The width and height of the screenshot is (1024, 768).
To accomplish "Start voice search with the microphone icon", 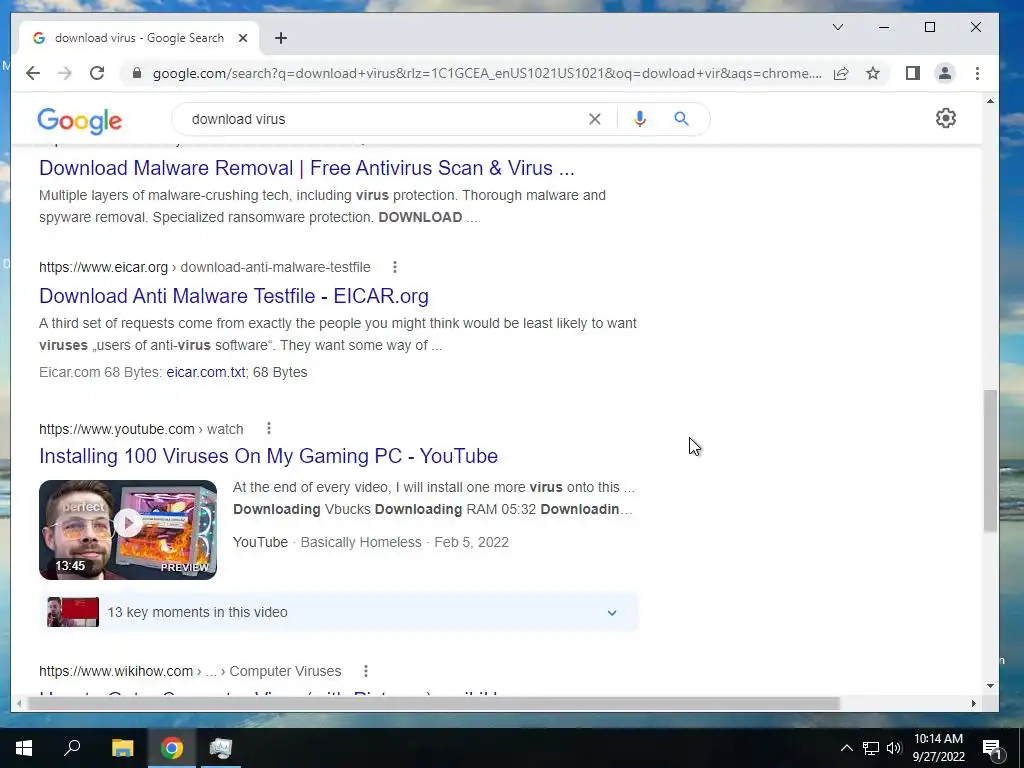I will [x=639, y=119].
